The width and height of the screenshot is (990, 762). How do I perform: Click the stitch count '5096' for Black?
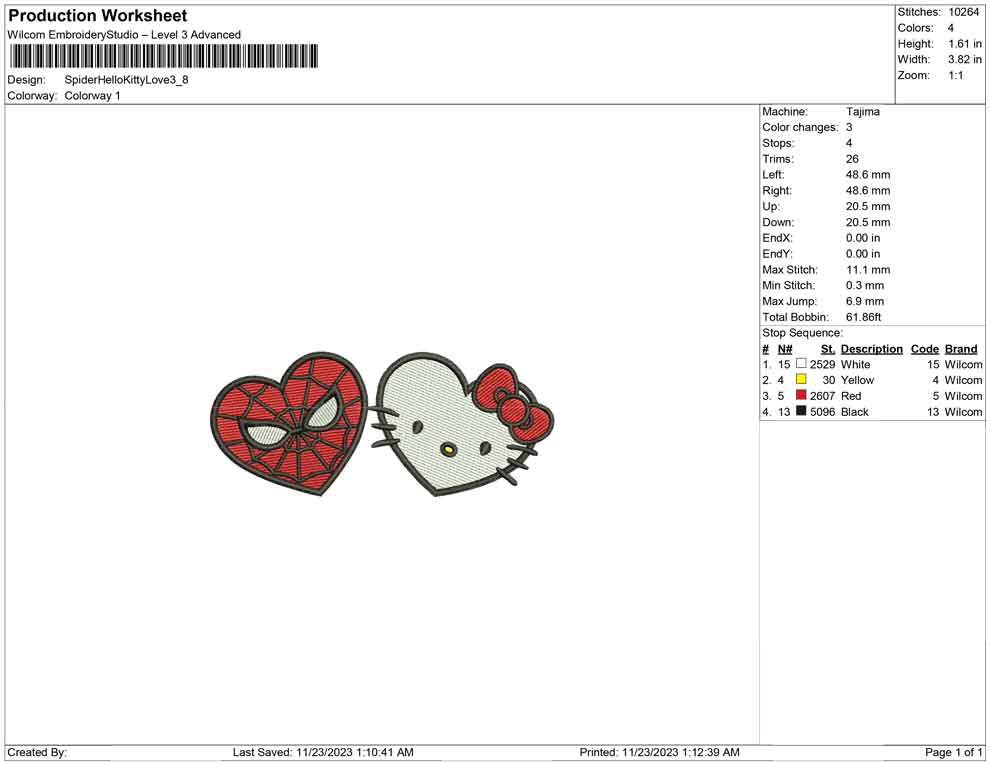click(x=822, y=412)
